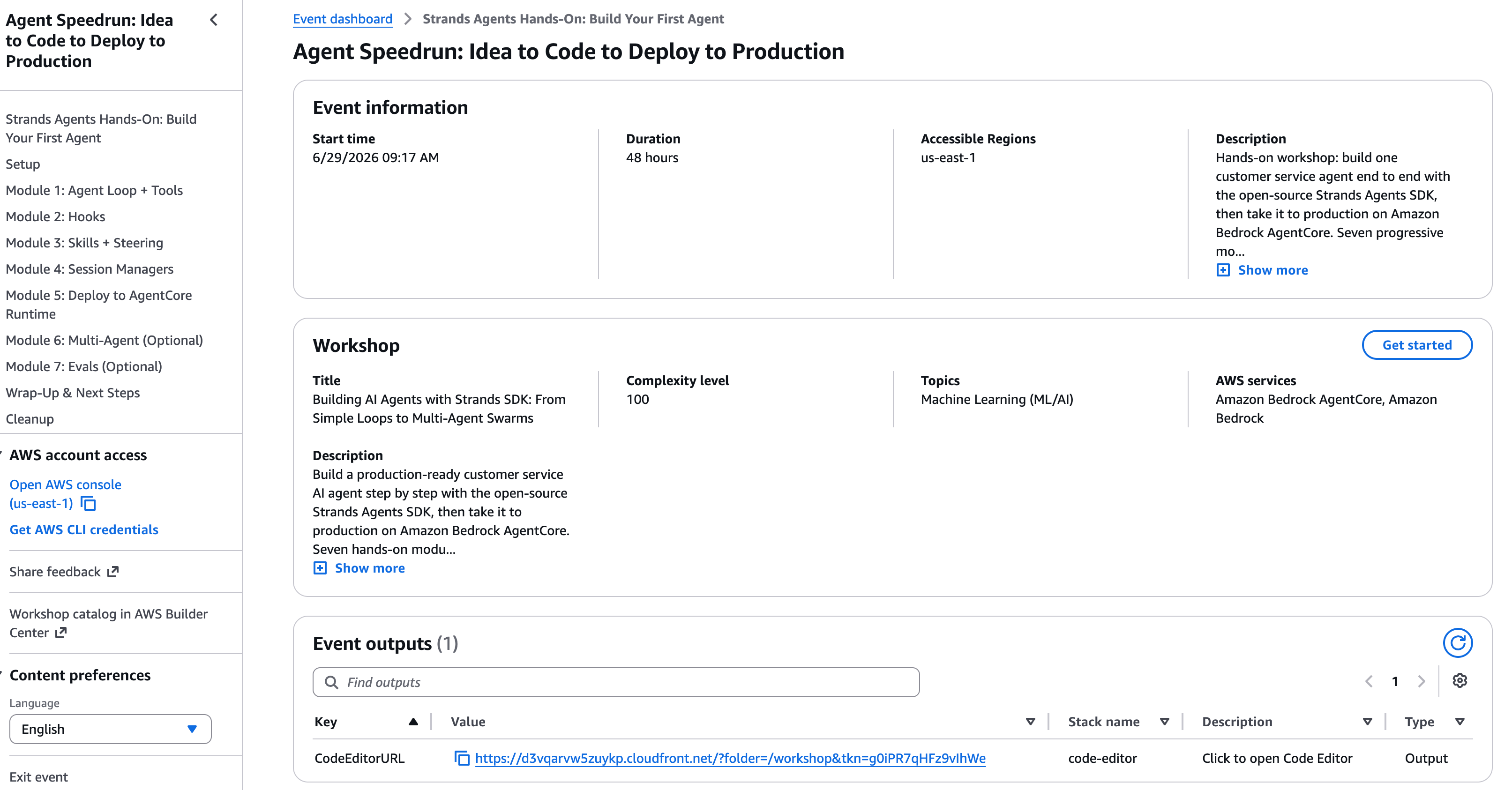The image size is (1512, 790).
Task: Sort outputs by Key column arrow
Action: (x=413, y=722)
